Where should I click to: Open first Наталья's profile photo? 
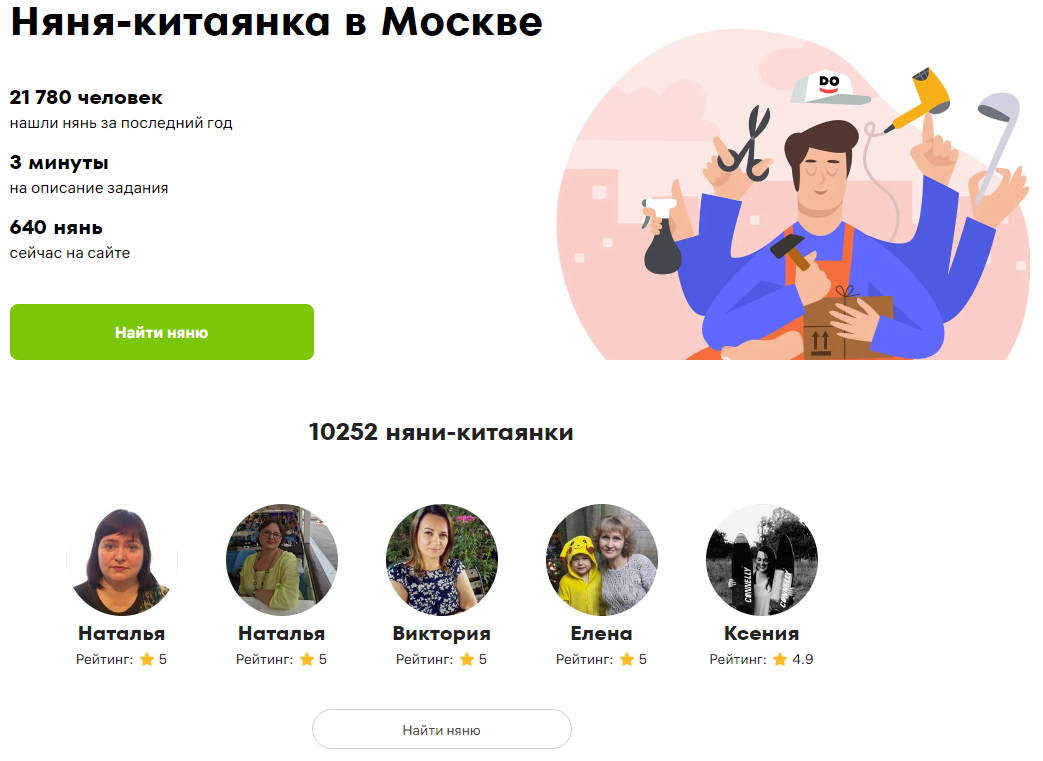122,559
